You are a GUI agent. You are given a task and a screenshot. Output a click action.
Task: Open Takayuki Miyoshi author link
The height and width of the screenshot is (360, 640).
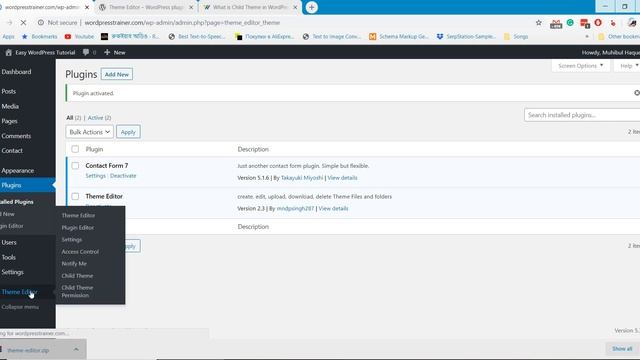(302, 178)
